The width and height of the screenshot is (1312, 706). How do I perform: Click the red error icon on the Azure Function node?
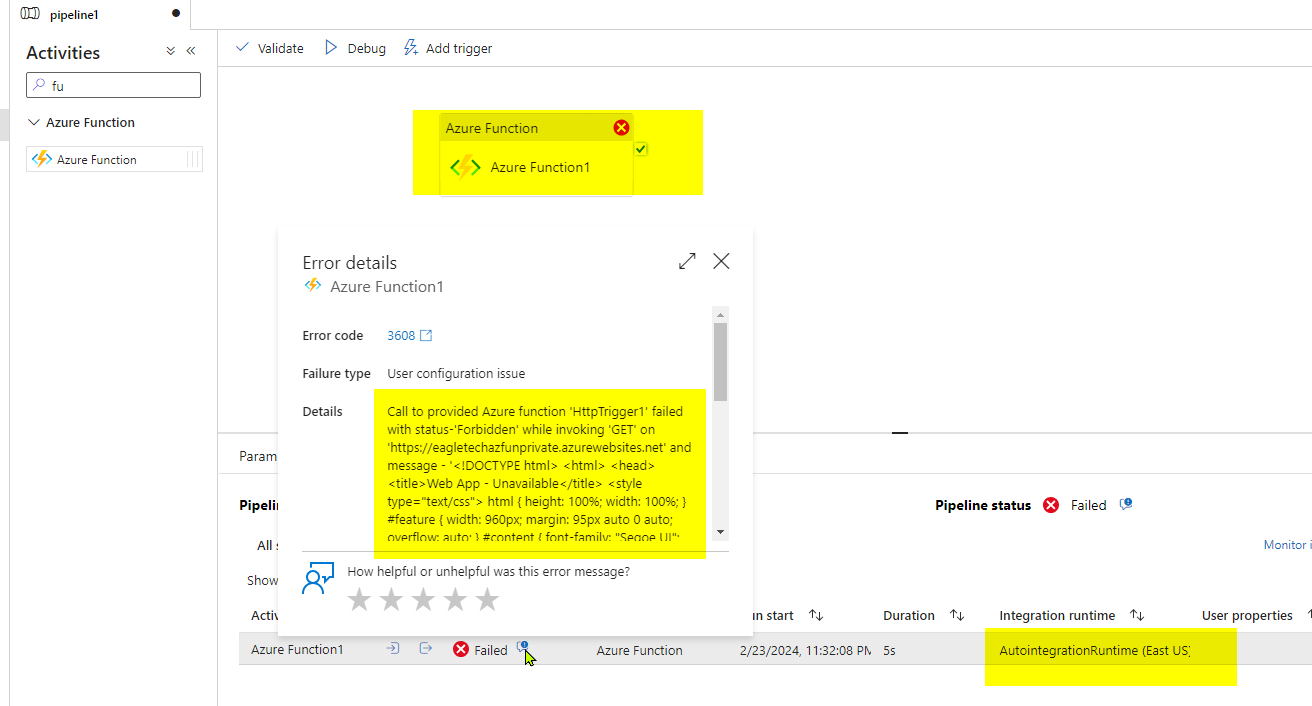click(x=621, y=127)
